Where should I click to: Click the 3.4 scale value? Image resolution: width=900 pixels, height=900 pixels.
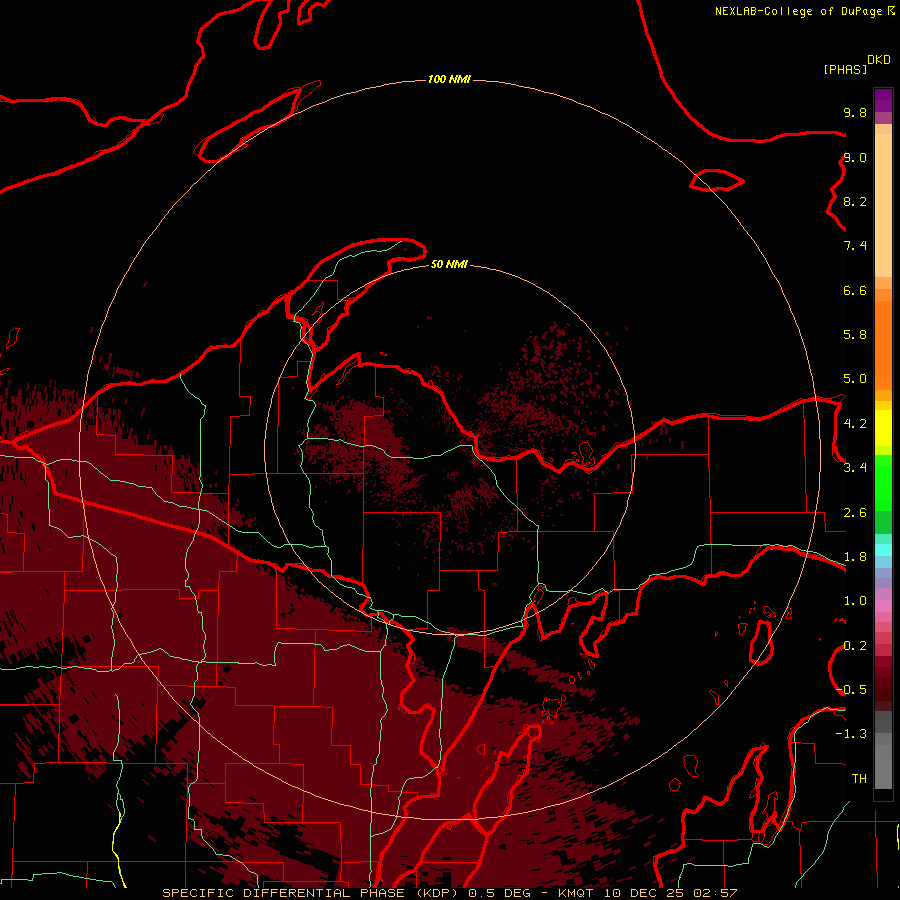click(x=855, y=468)
